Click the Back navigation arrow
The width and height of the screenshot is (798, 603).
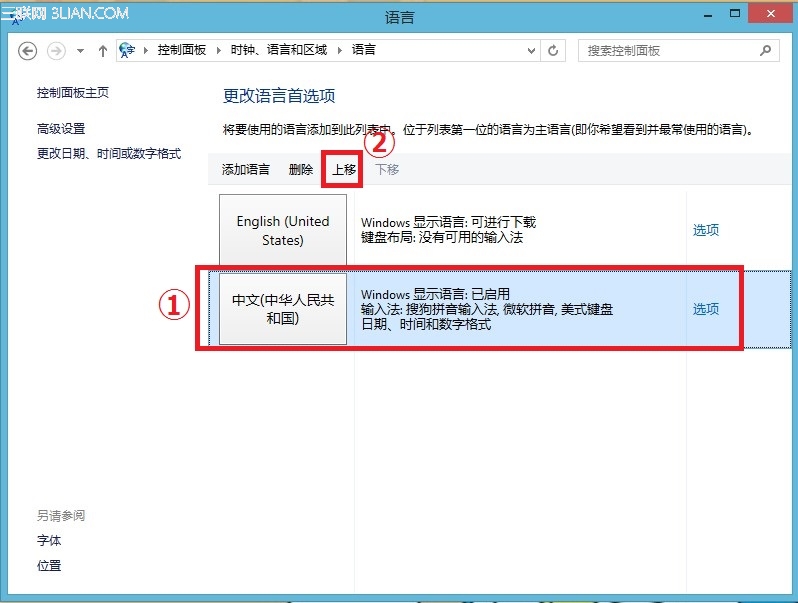coord(27,51)
